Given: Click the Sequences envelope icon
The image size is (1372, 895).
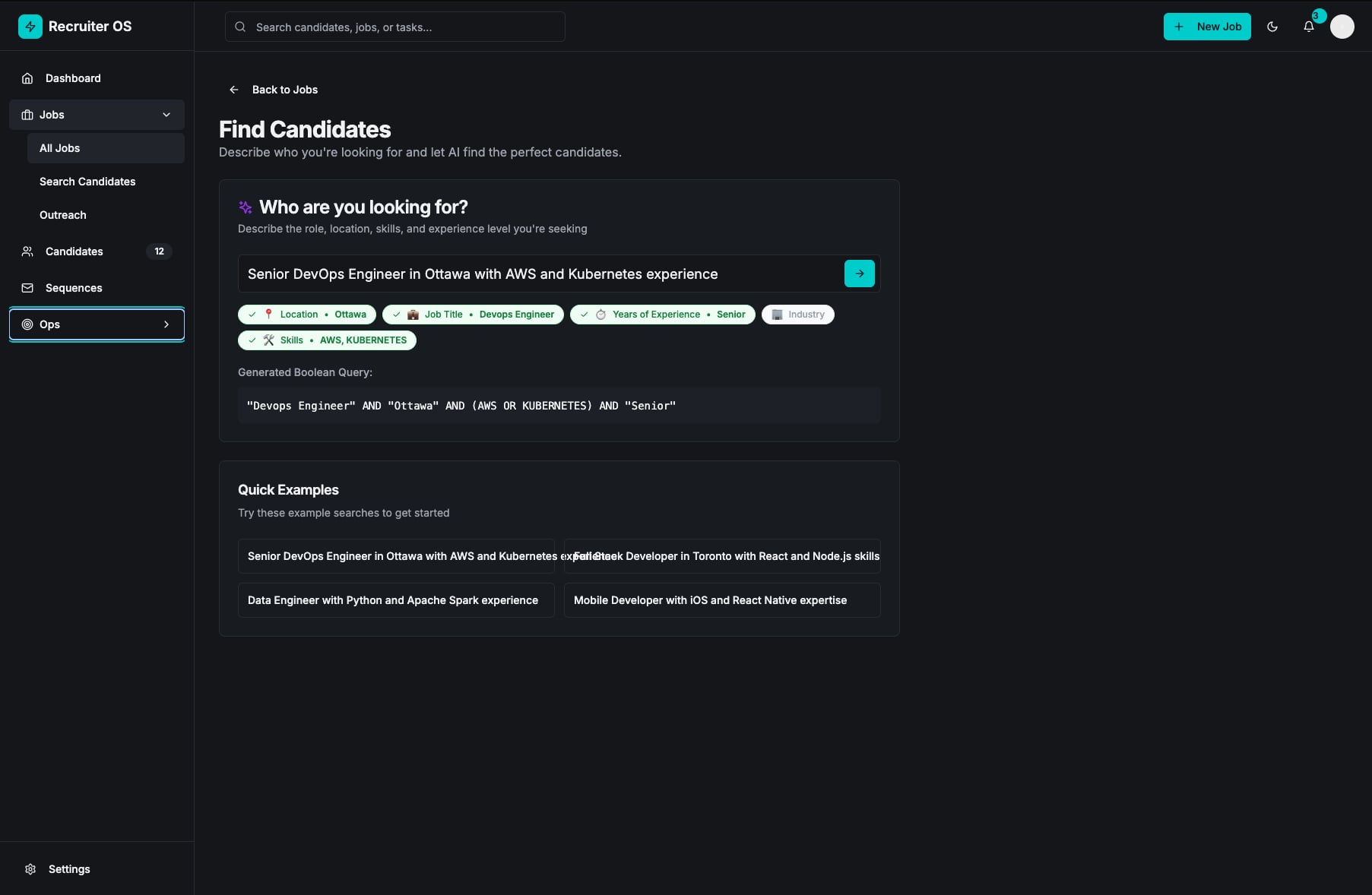Looking at the screenshot, I should [27, 288].
